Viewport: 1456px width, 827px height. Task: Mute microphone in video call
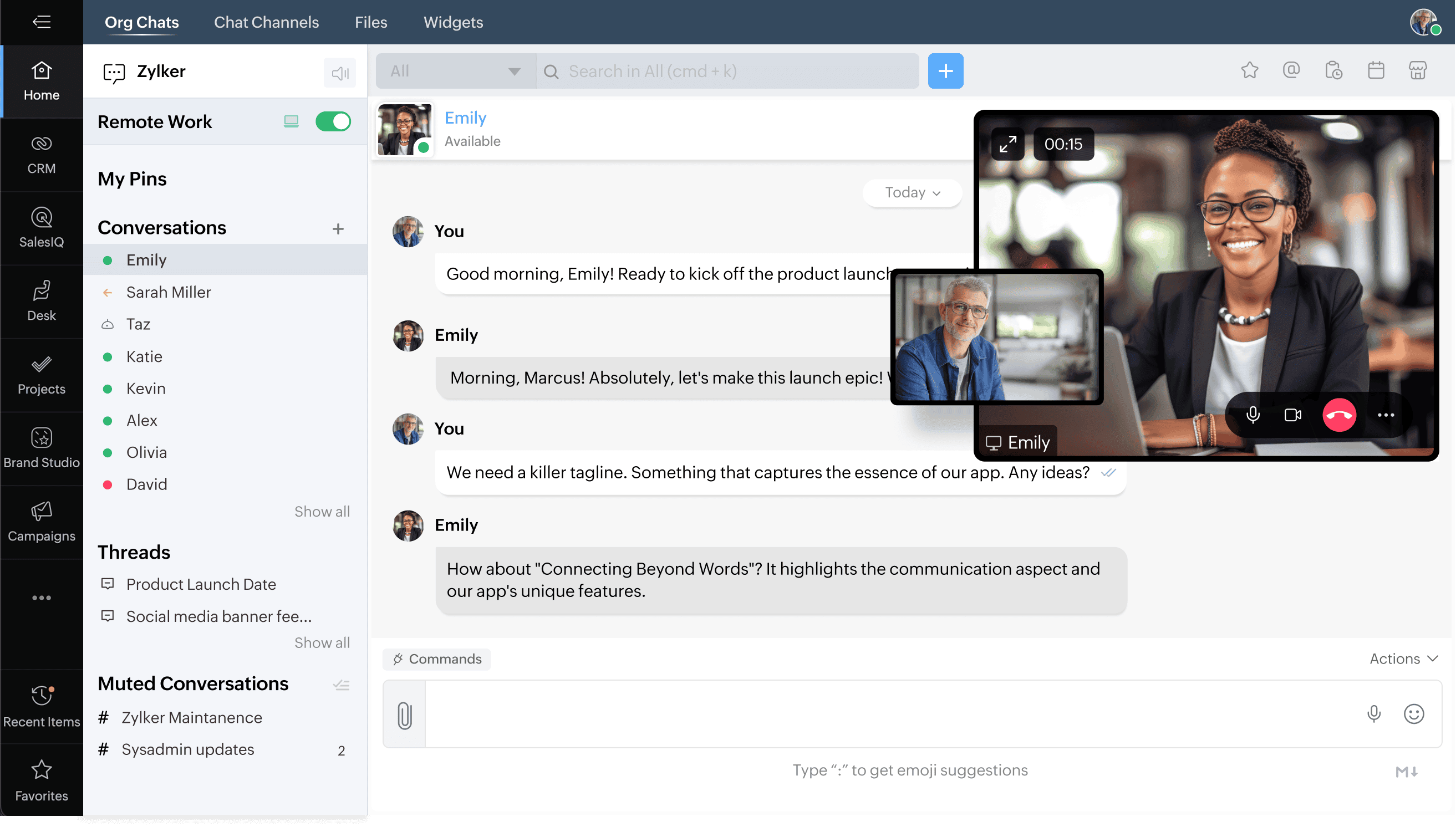click(x=1253, y=415)
